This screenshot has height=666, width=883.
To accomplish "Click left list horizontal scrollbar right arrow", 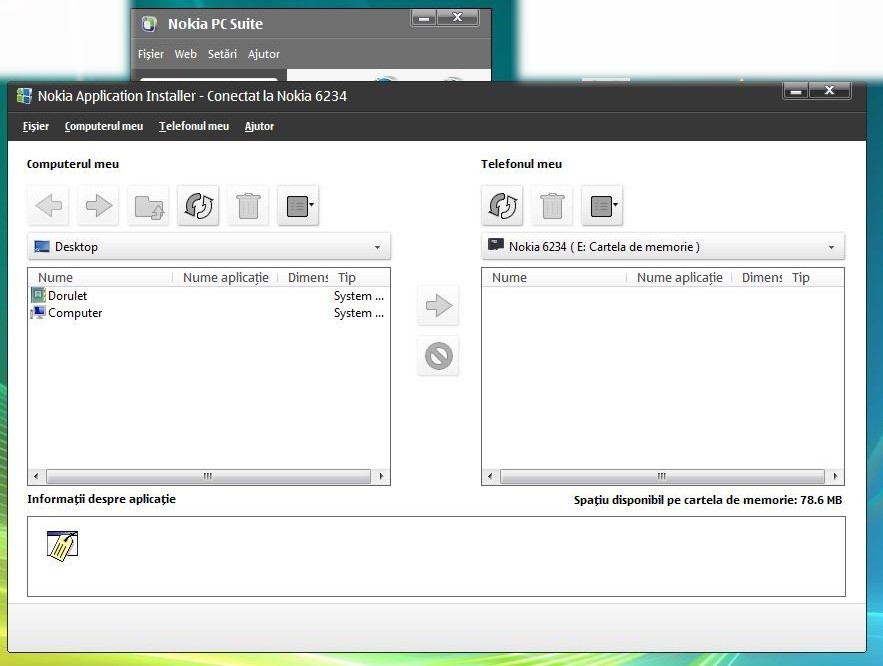I will point(381,476).
